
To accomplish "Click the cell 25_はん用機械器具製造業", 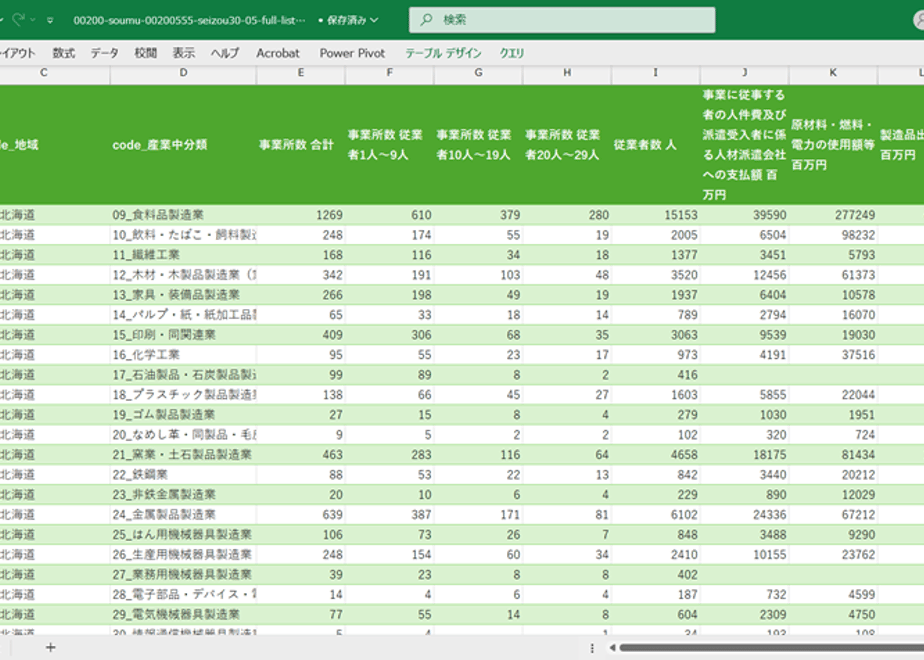I will pos(183,535).
